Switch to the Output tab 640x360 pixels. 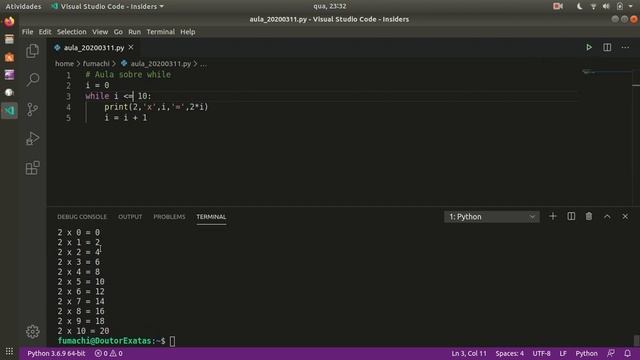[130, 217]
